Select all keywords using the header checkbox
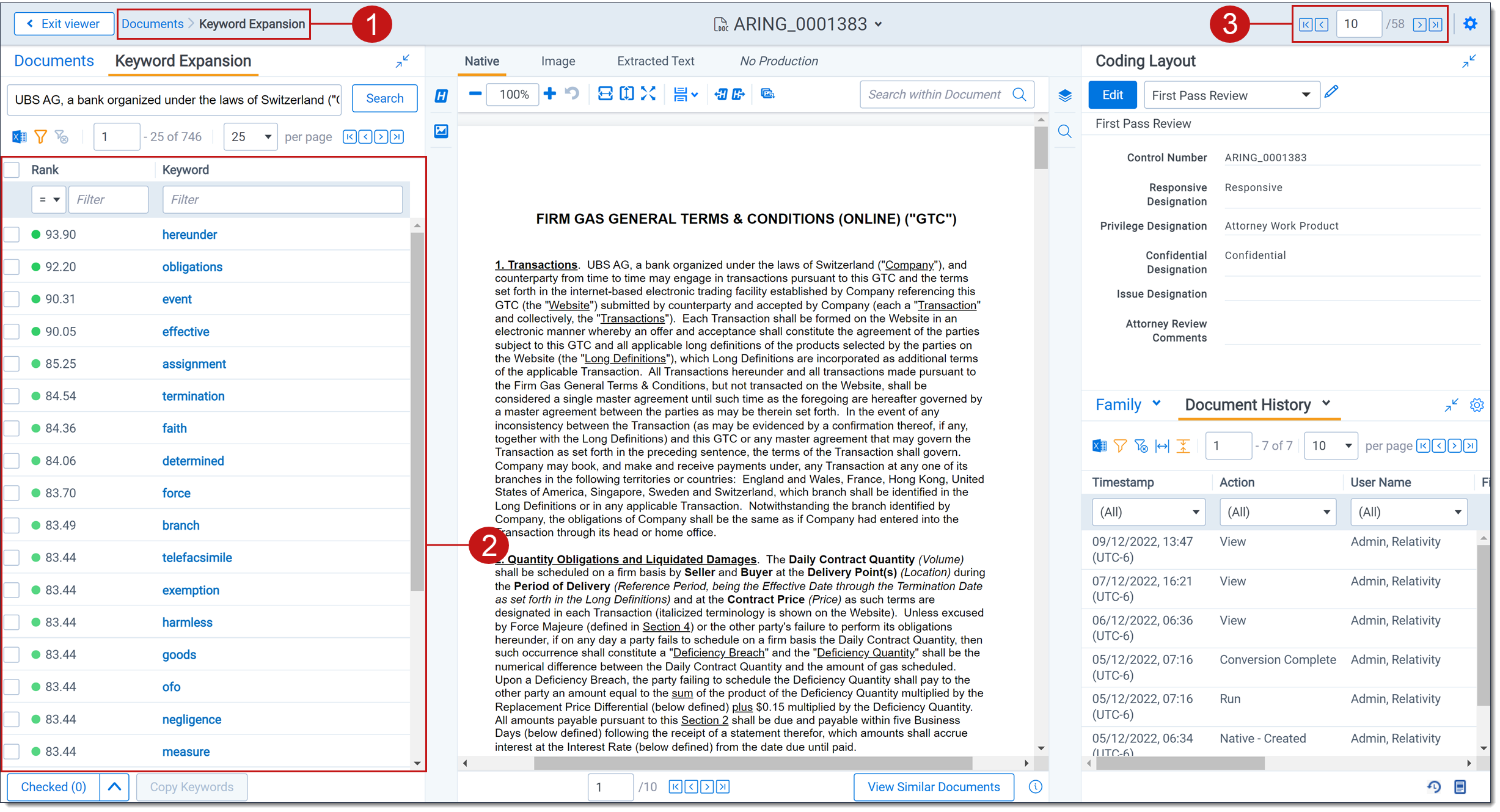The width and height of the screenshot is (1500, 812). click(x=12, y=170)
